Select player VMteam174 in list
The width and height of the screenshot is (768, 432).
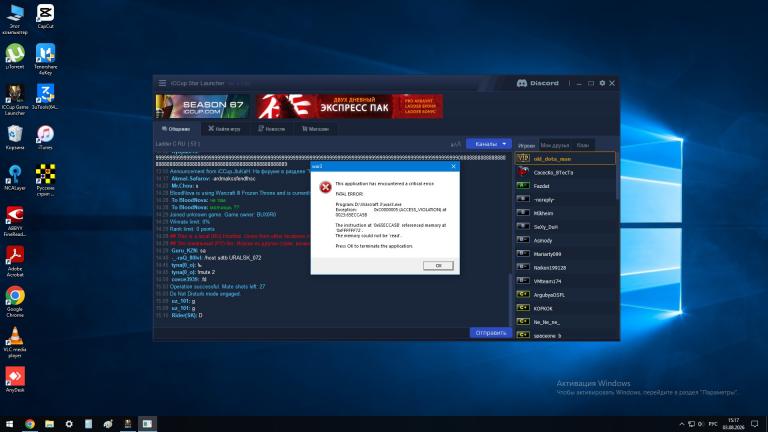[x=565, y=282]
